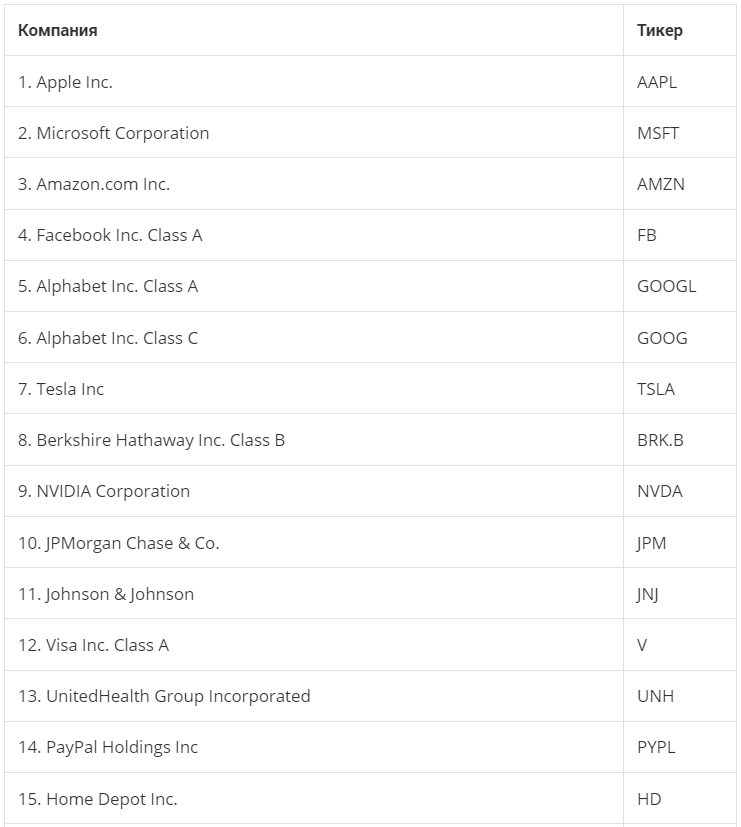Viewport: 741px width, 827px height.
Task: Select UnitedHealth Group Incorporated cell
Action: pos(164,696)
